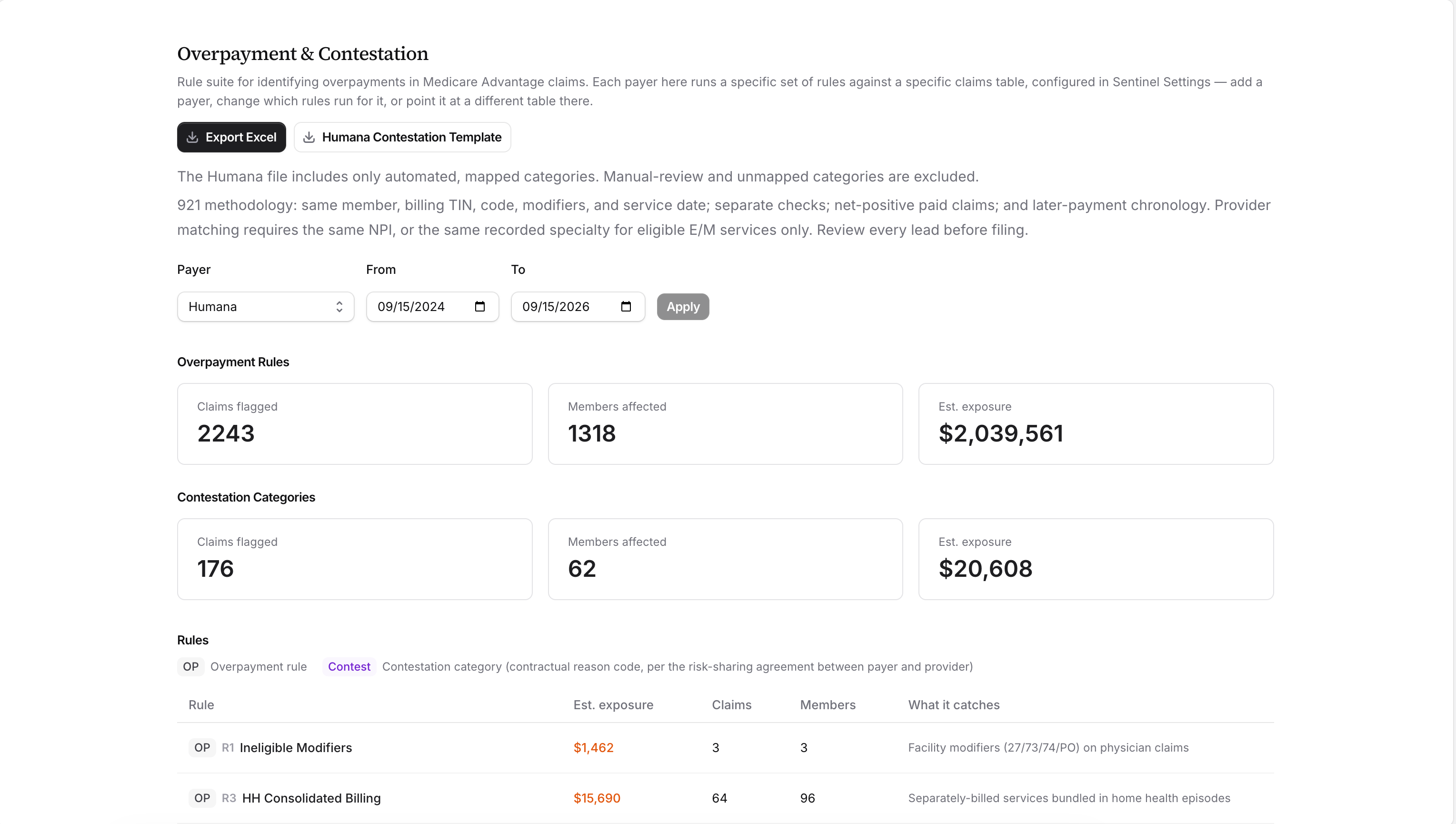Select the R1 Ineligible Modifiers rule row
Viewport: 1456px width, 824px height.
tap(725, 748)
